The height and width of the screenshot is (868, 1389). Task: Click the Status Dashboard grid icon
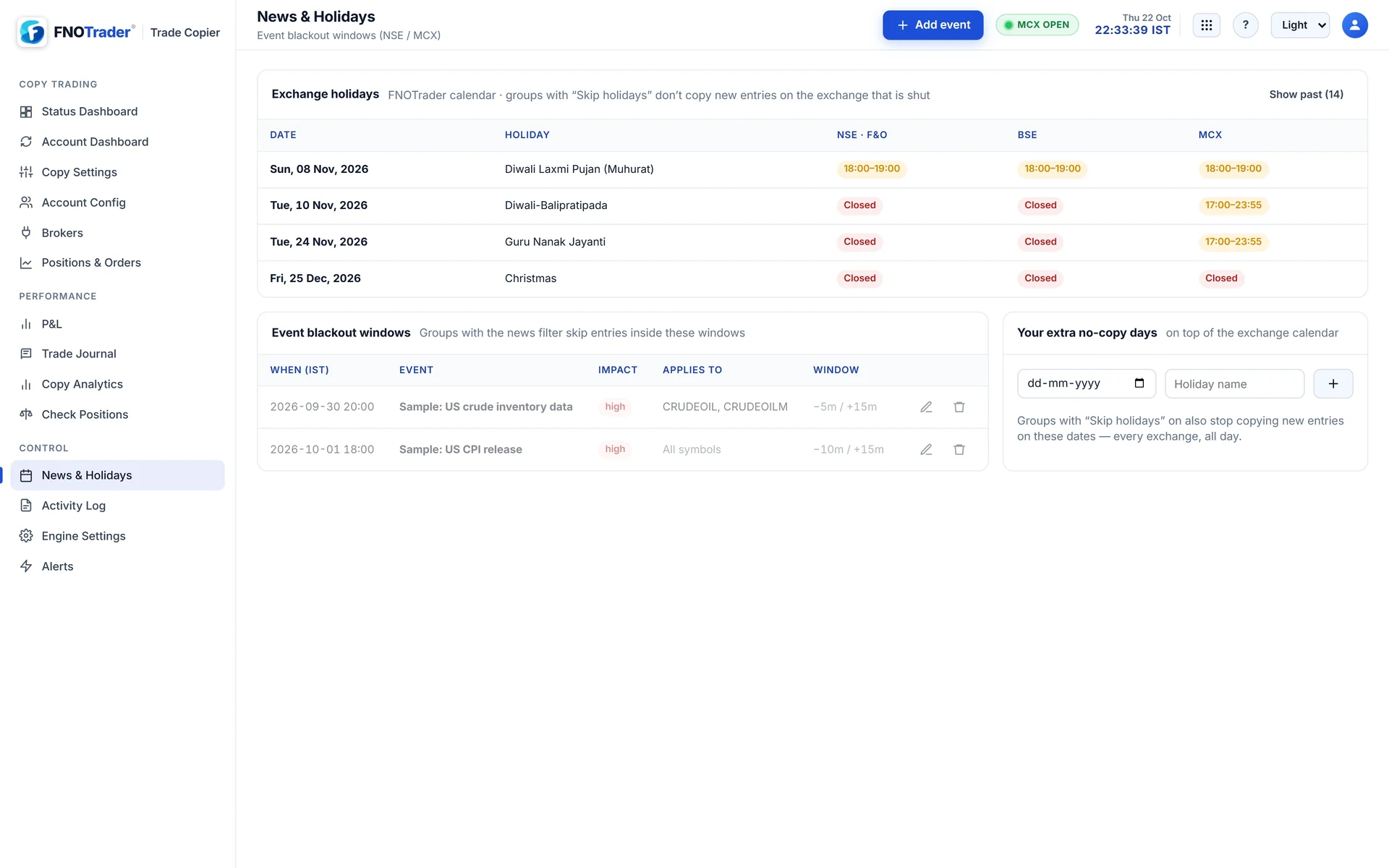click(x=26, y=111)
